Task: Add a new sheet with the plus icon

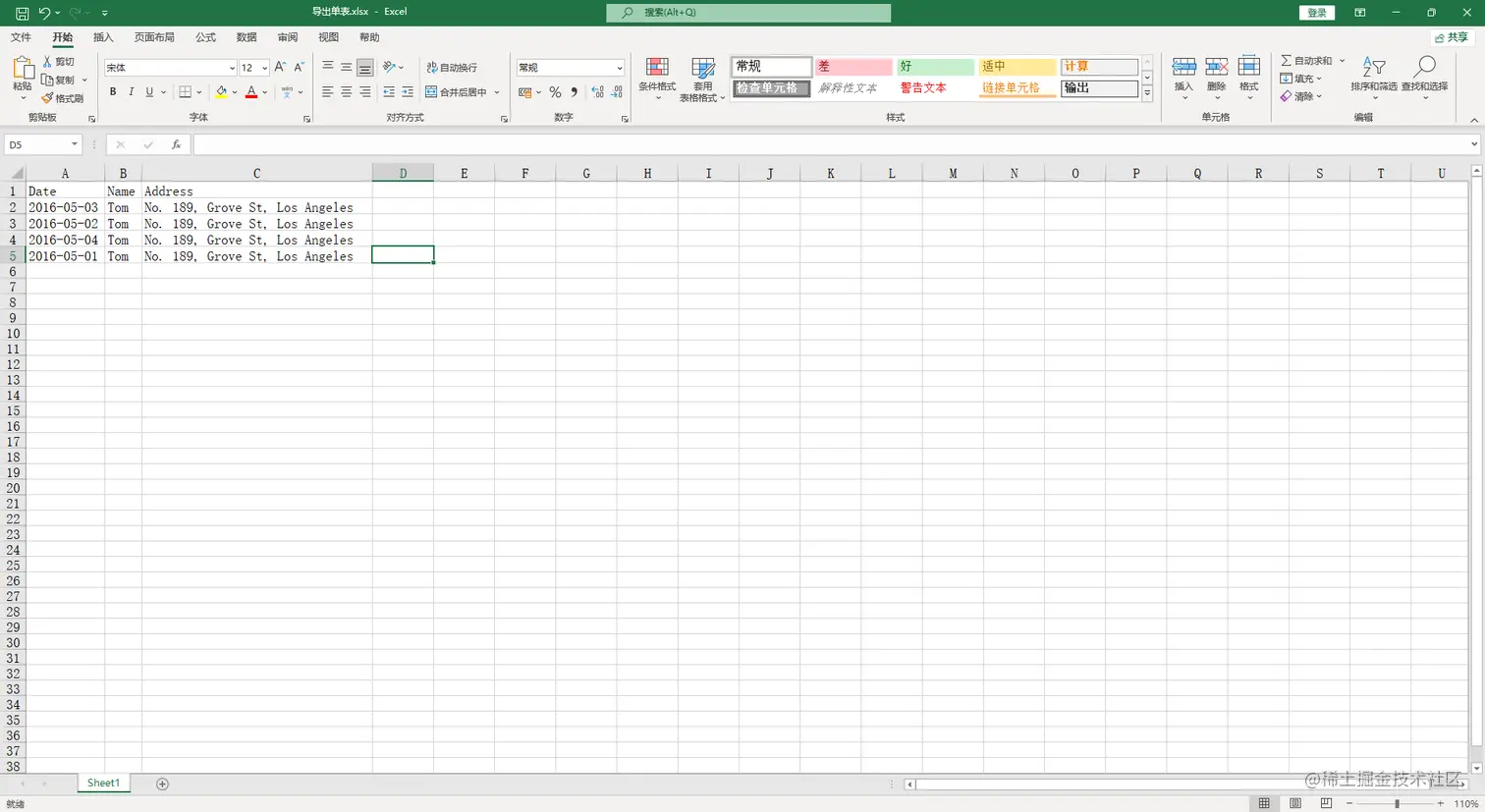Action: click(x=162, y=784)
